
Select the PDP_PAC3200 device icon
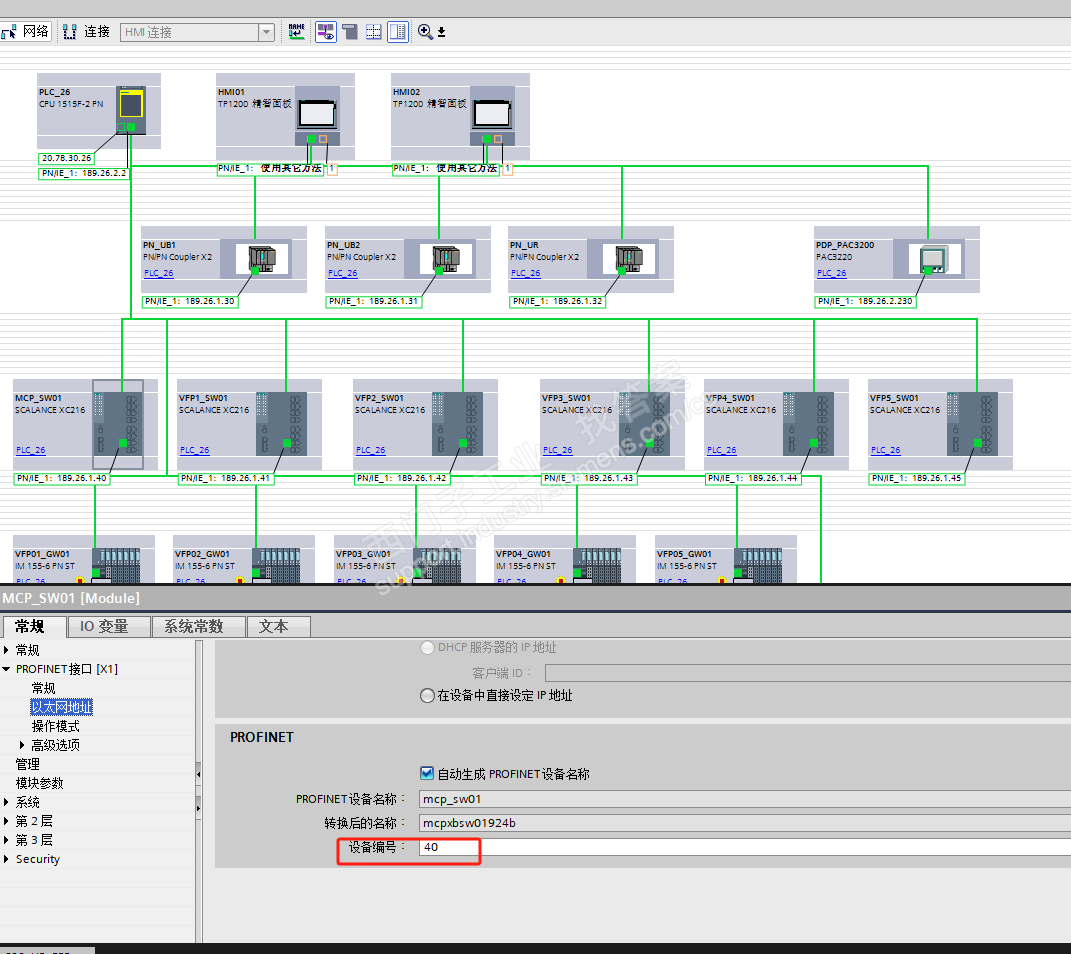point(933,259)
